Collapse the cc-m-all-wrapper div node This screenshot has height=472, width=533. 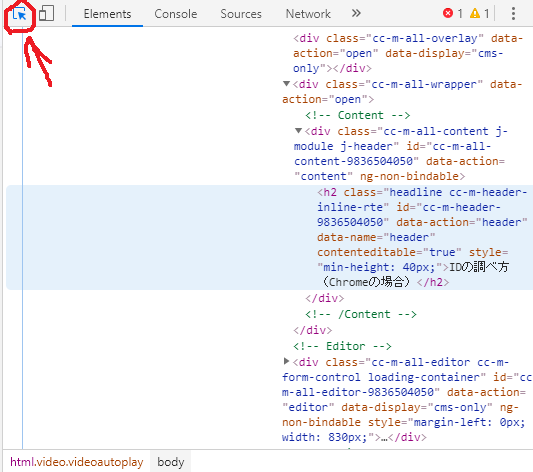286,84
